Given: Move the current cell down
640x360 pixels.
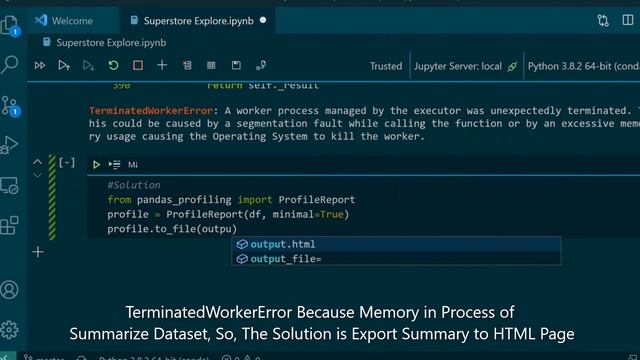Looking at the screenshot, I should (37, 176).
